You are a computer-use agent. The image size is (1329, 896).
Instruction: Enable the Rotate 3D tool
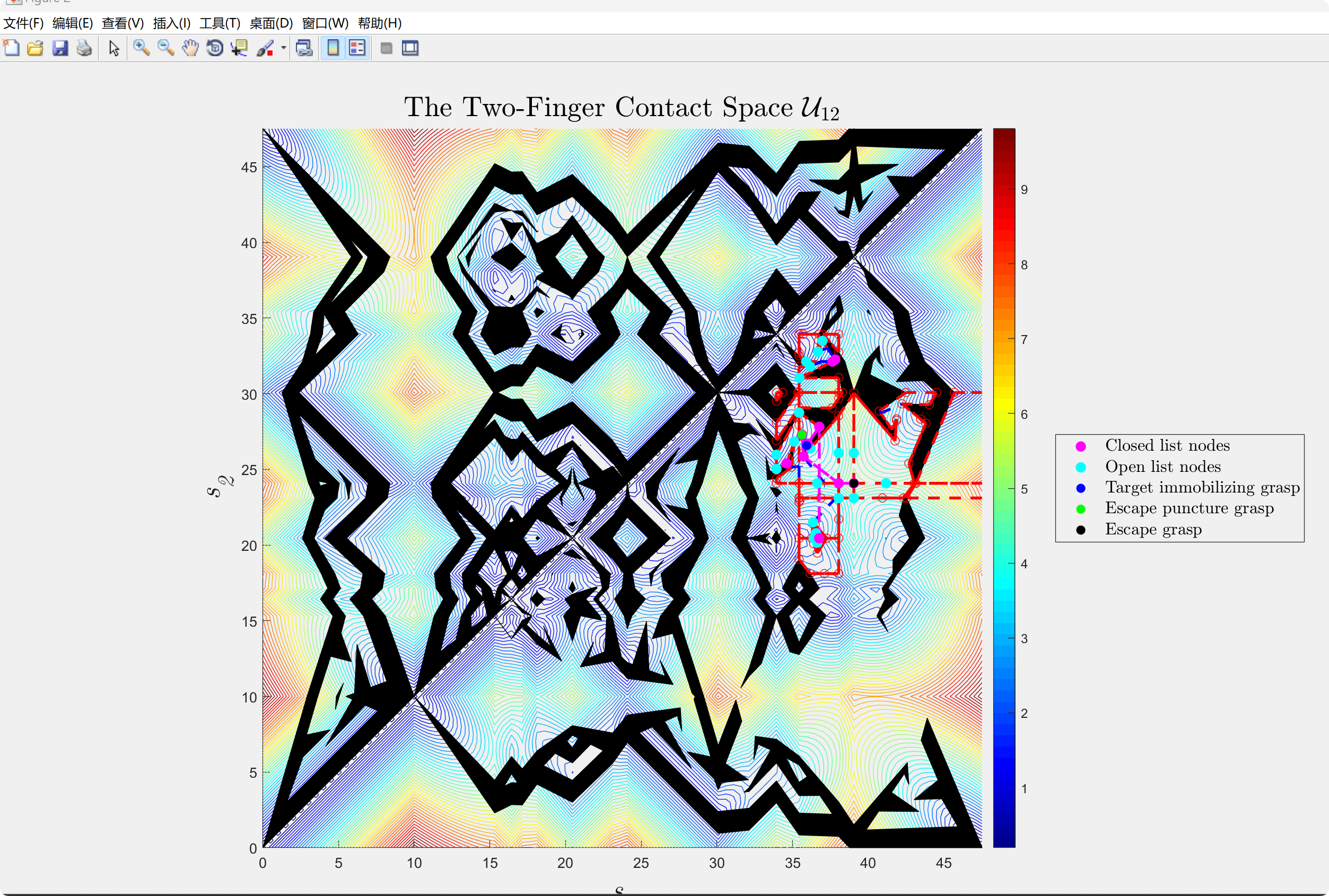coord(215,48)
